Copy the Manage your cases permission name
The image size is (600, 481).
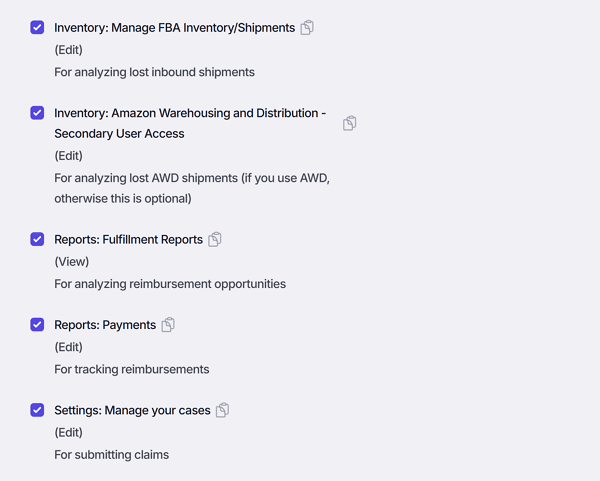222,410
